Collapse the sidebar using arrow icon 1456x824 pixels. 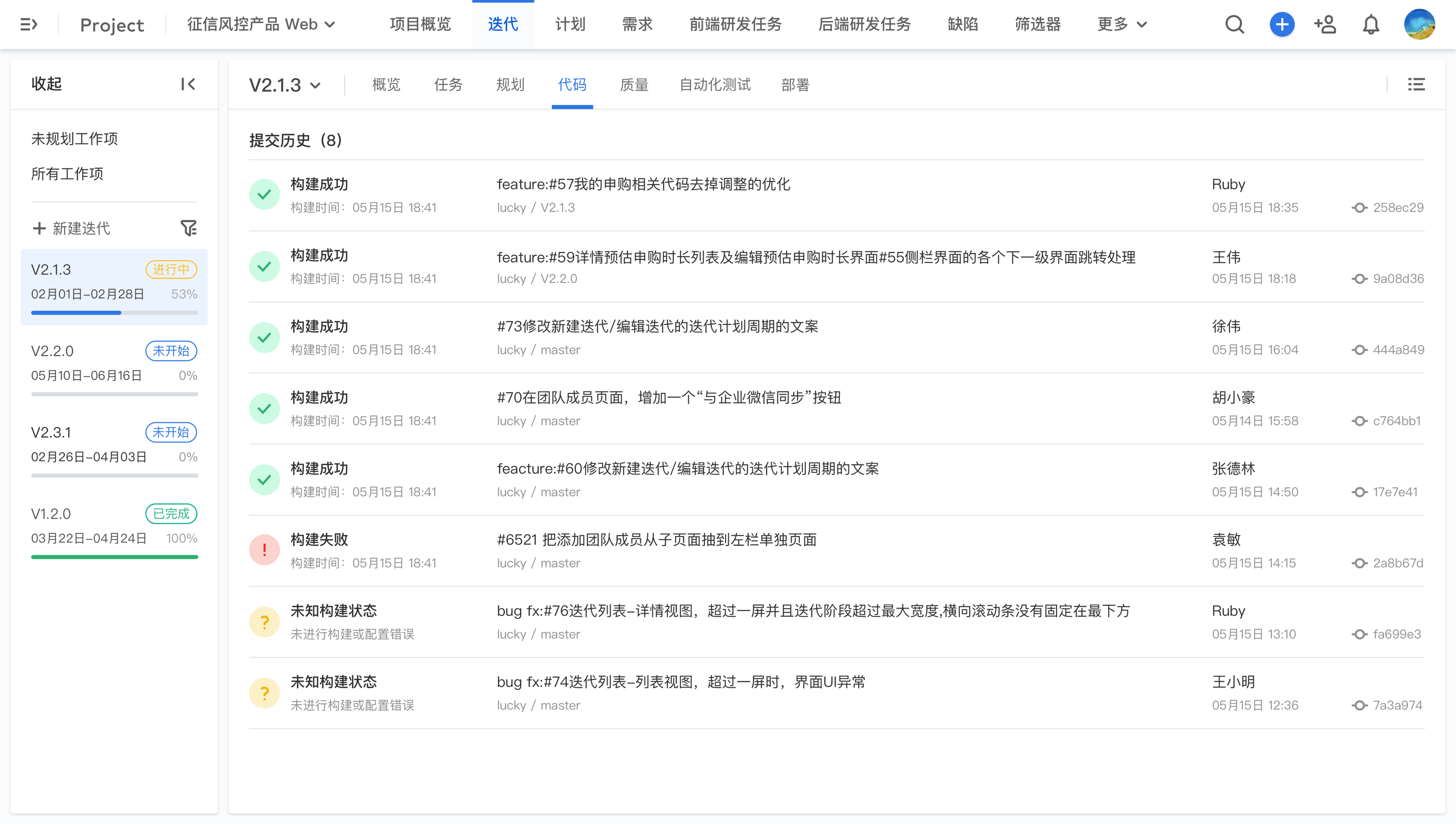tap(188, 84)
